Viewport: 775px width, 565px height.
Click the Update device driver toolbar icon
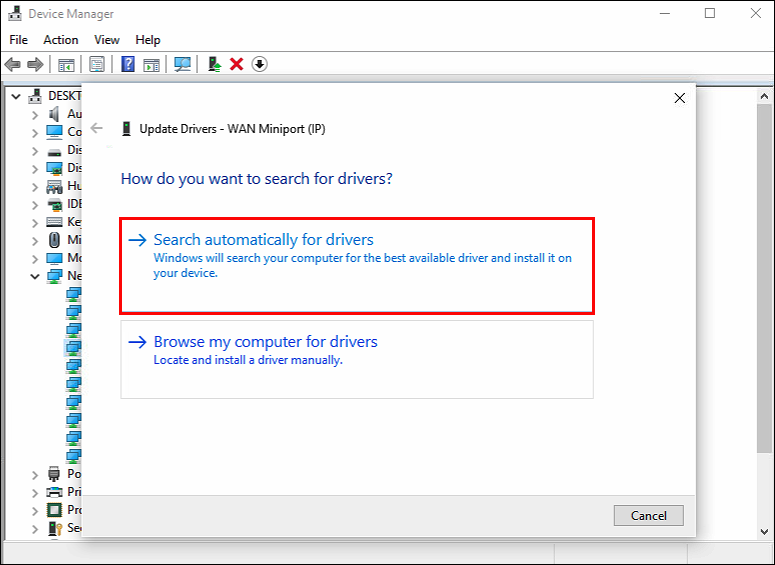(x=214, y=64)
